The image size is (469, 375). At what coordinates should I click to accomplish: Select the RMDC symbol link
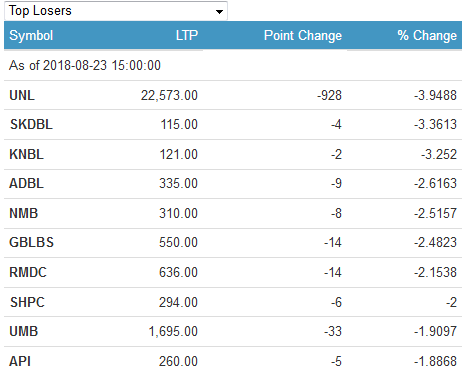[28, 272]
